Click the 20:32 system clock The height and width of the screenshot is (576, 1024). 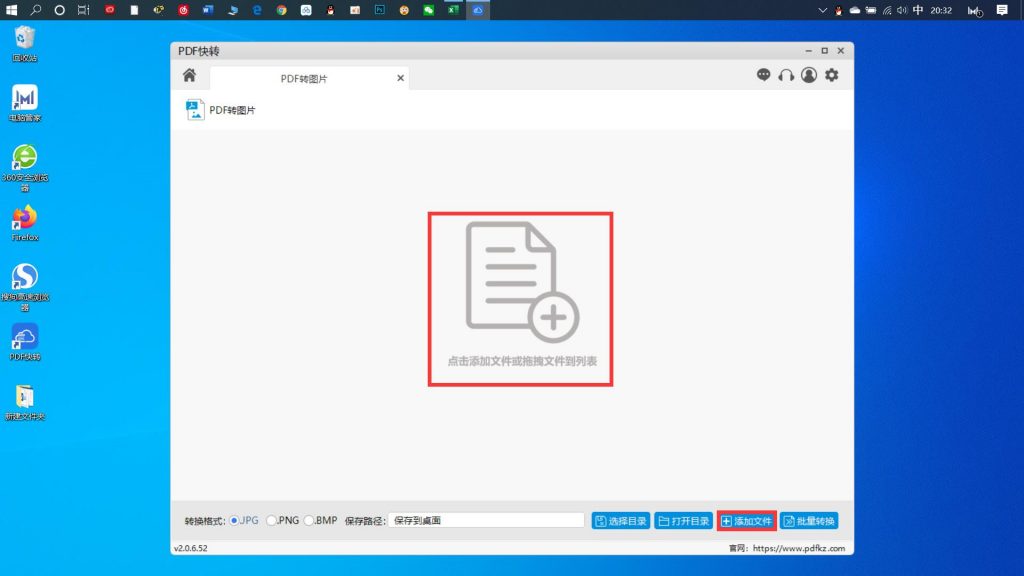coord(941,10)
